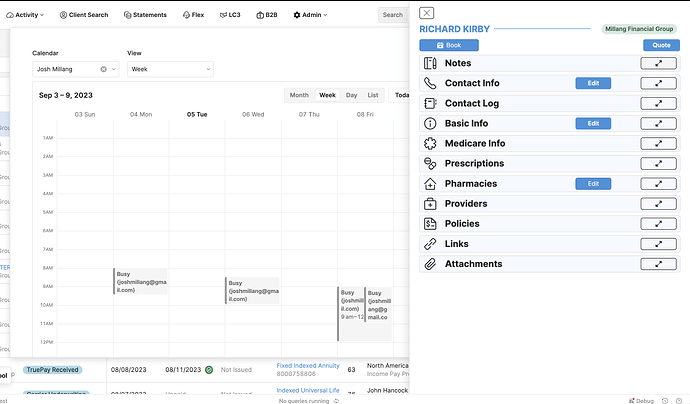Click the Today button on calendar
Viewport: 690px width, 404px height.
399,95
